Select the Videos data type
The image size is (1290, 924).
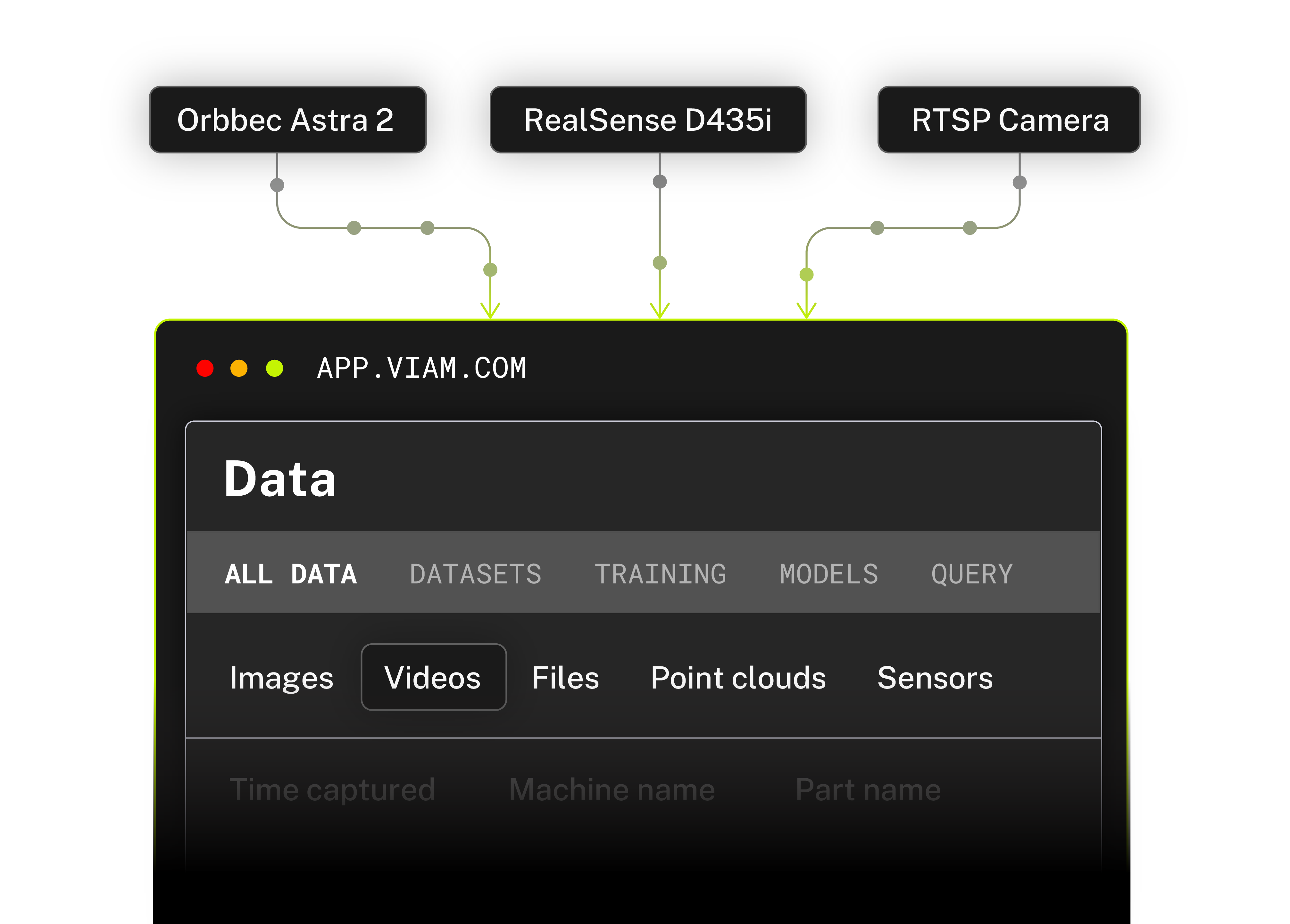[x=433, y=678]
